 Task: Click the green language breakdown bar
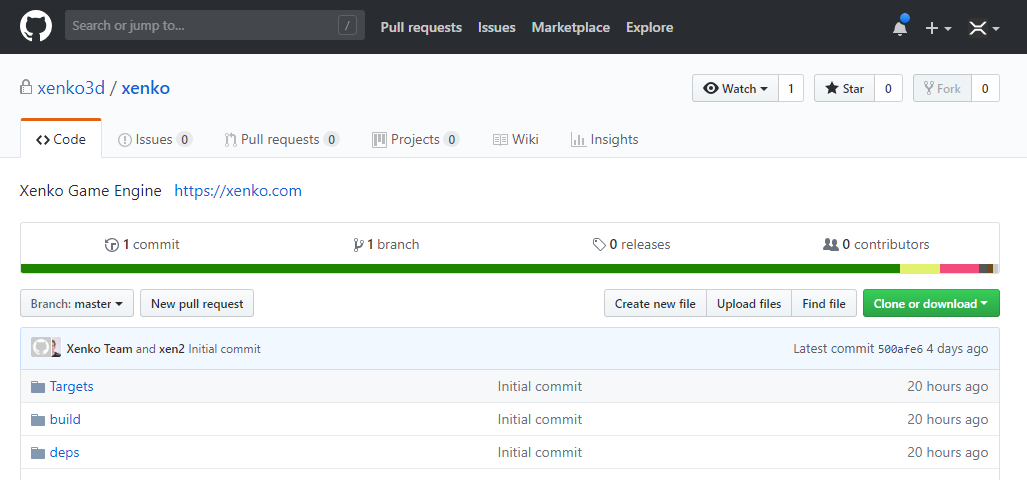pyautogui.click(x=460, y=268)
